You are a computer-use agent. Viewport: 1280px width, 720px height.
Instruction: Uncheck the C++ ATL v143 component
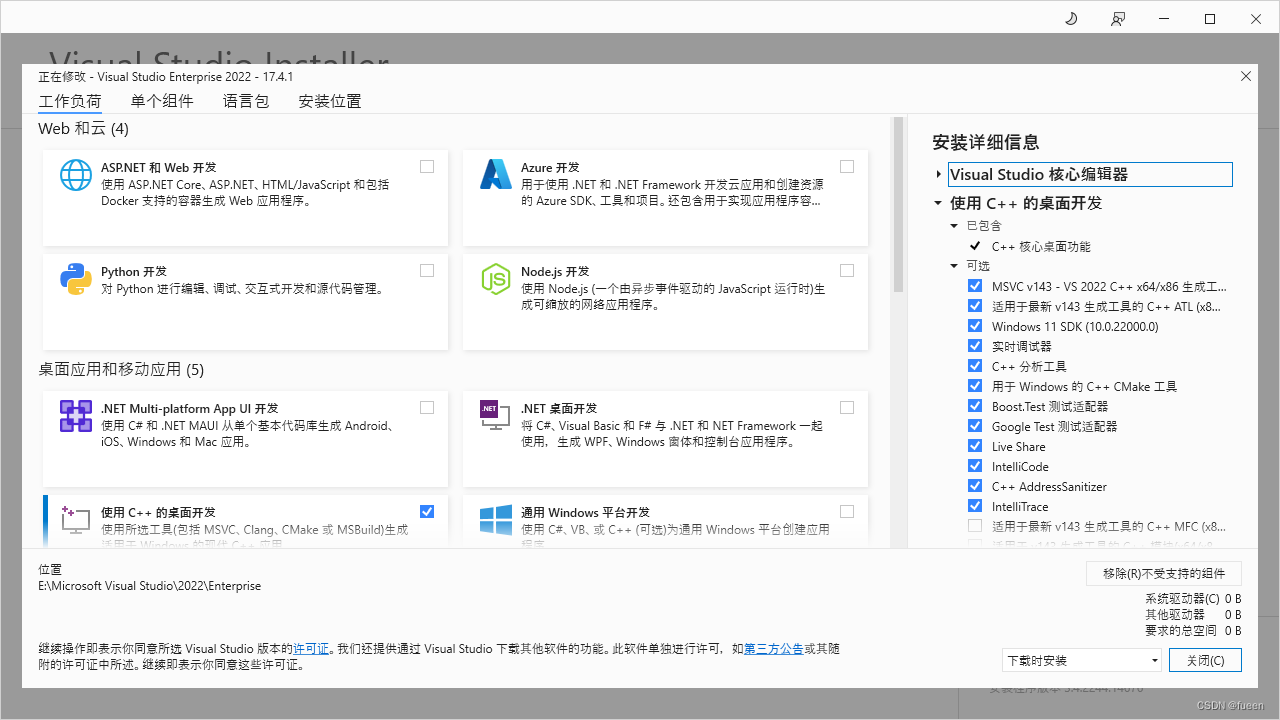[x=975, y=306]
